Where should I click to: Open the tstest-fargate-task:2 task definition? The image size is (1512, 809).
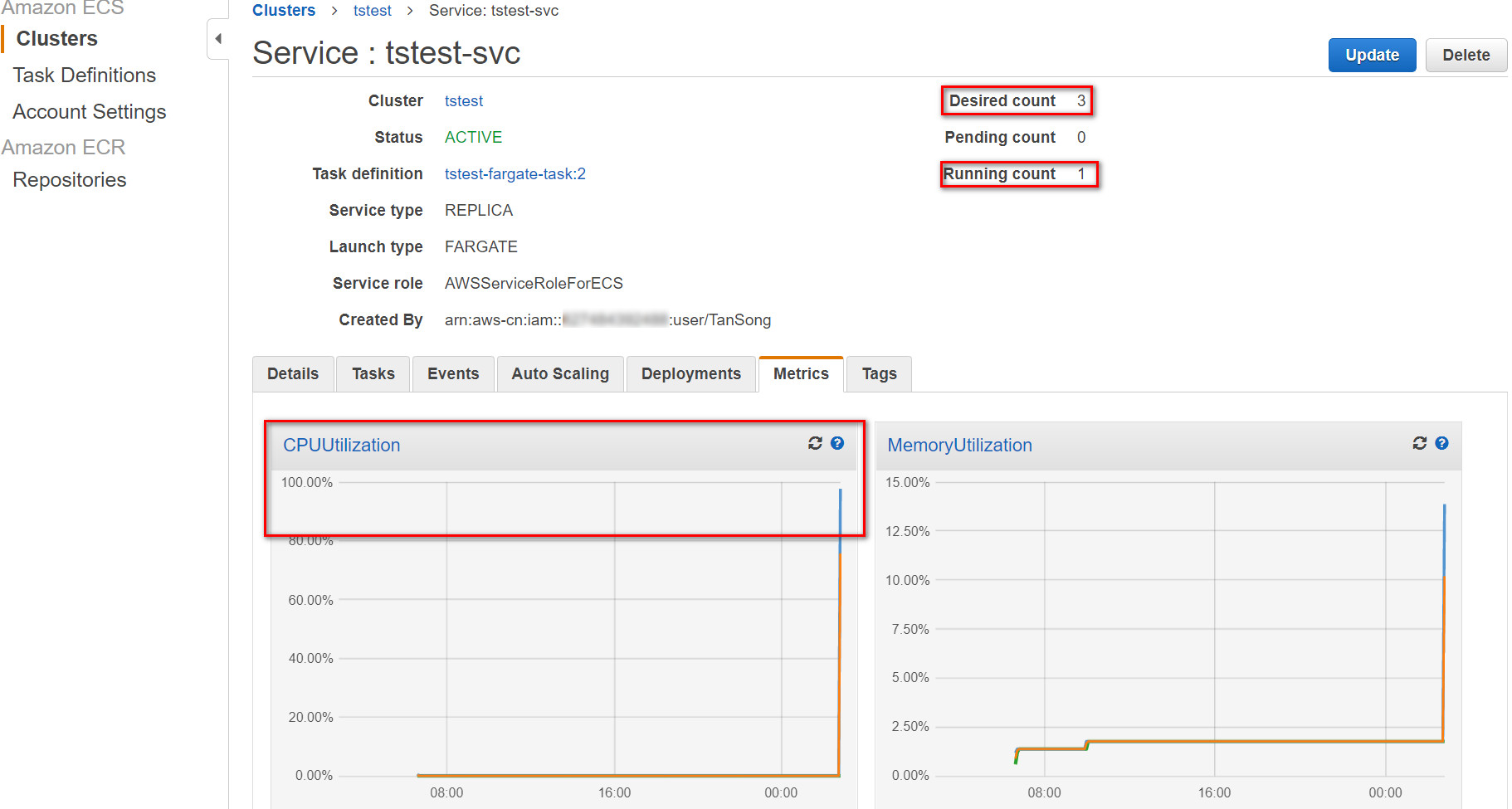(515, 173)
